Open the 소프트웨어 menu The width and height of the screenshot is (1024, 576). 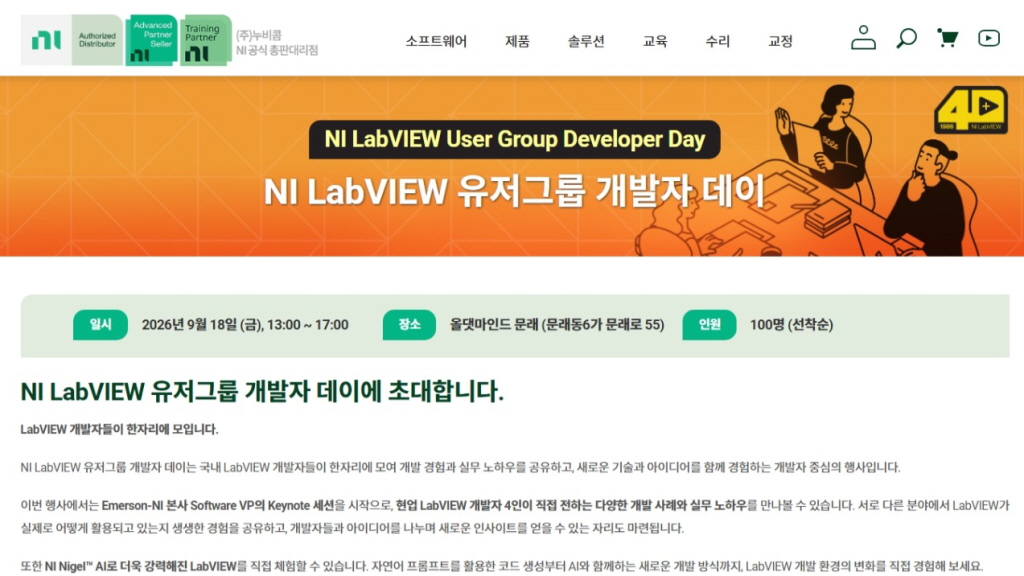click(x=436, y=41)
